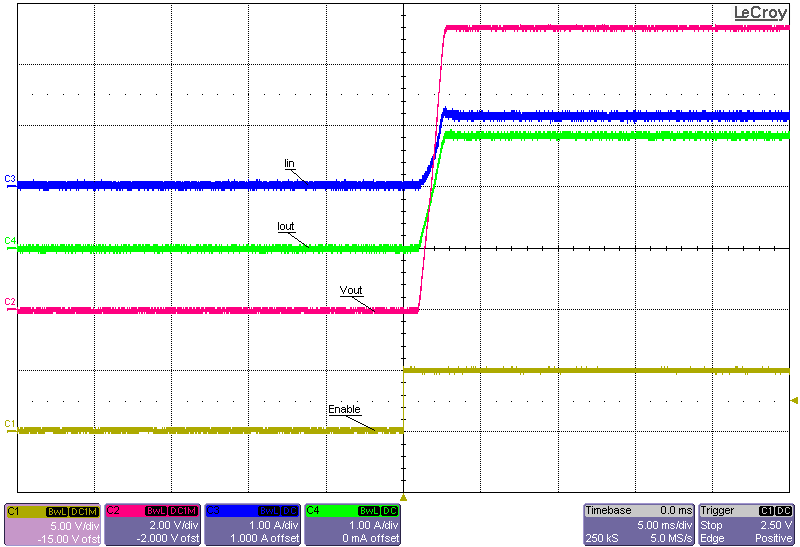Click the C1 ground level marker
Screen dimensions: 800x547
tap(10, 425)
